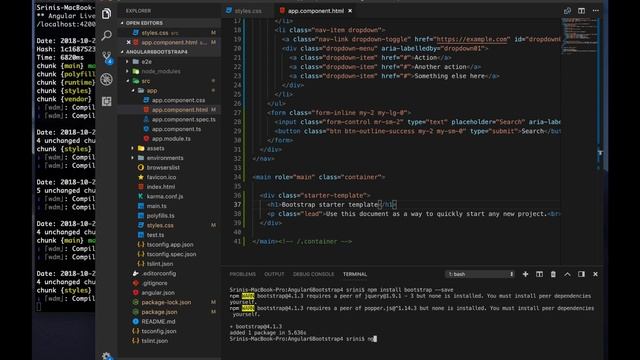This screenshot has height=360, width=640.
Task: Open the Search view icon
Action: (x=107, y=36)
